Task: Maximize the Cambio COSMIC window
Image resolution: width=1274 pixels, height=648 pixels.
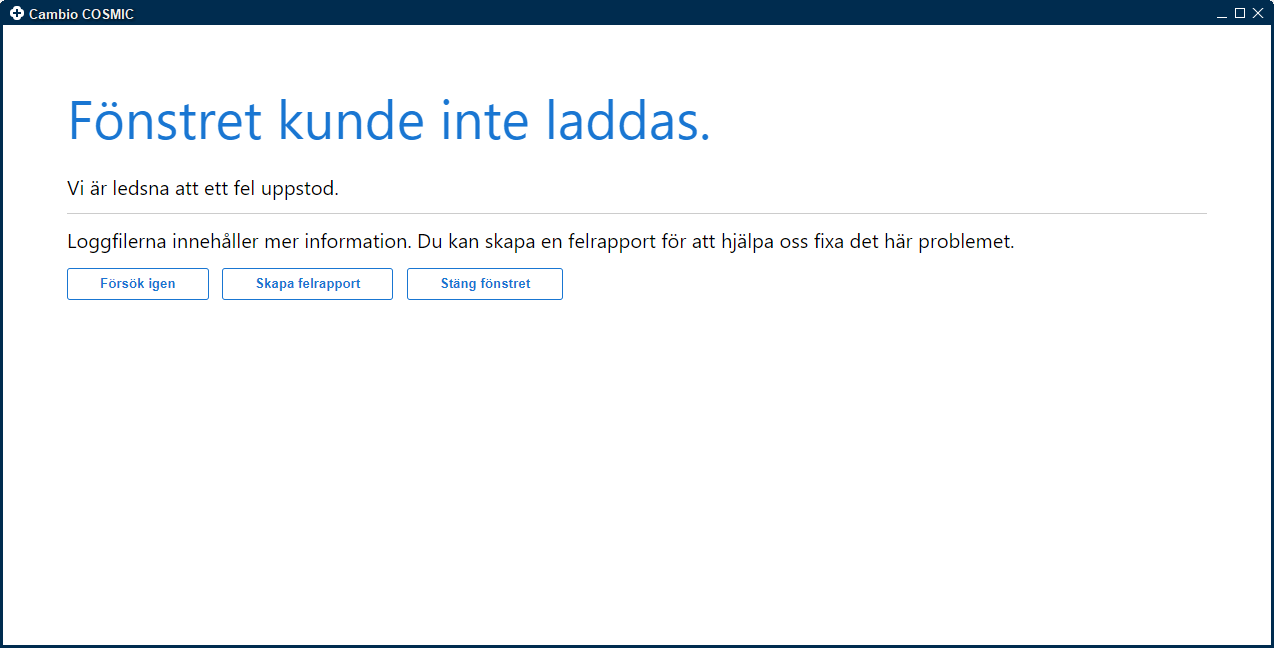Action: 1240,13
